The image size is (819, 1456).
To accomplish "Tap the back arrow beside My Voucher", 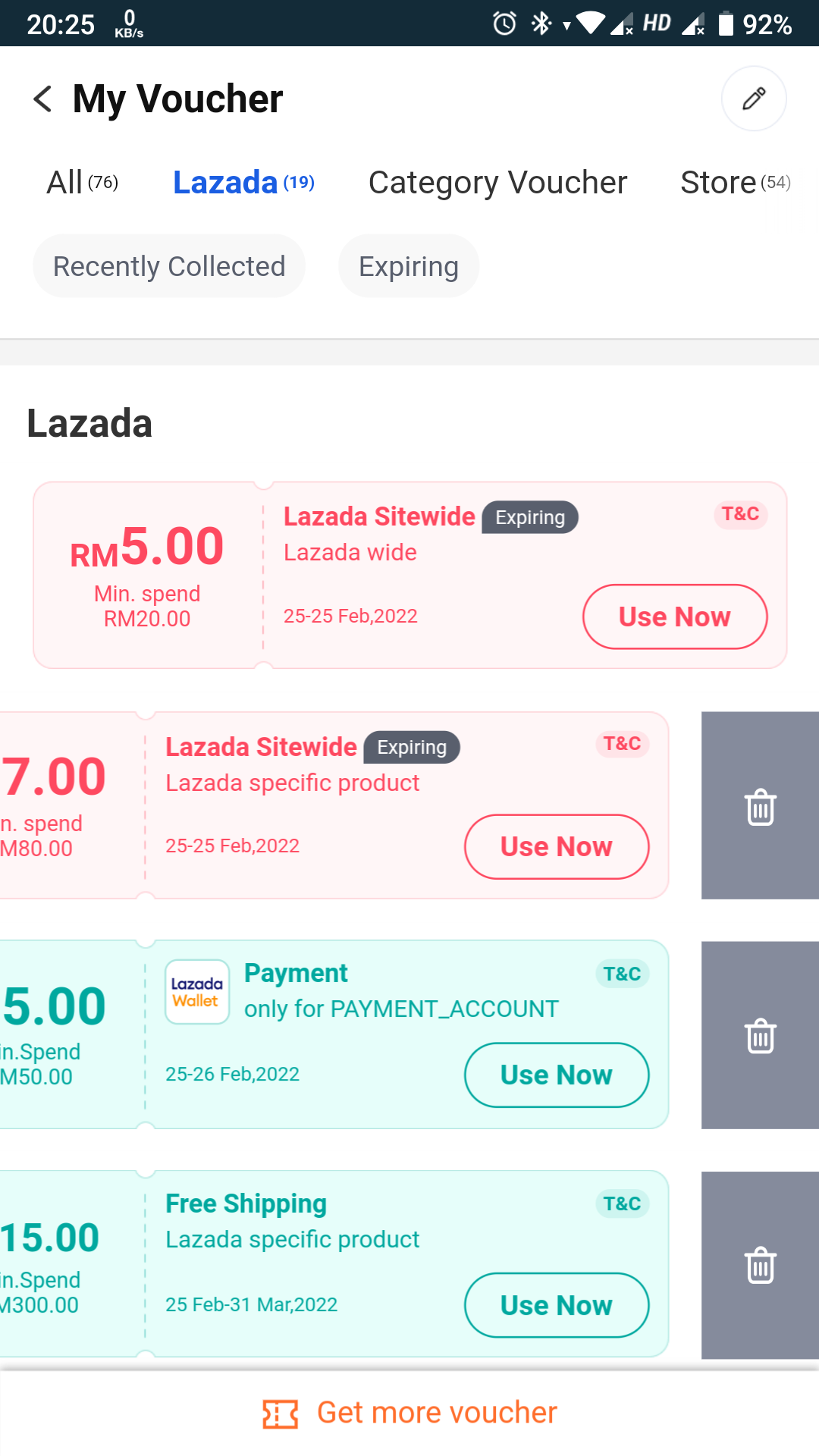I will [43, 99].
